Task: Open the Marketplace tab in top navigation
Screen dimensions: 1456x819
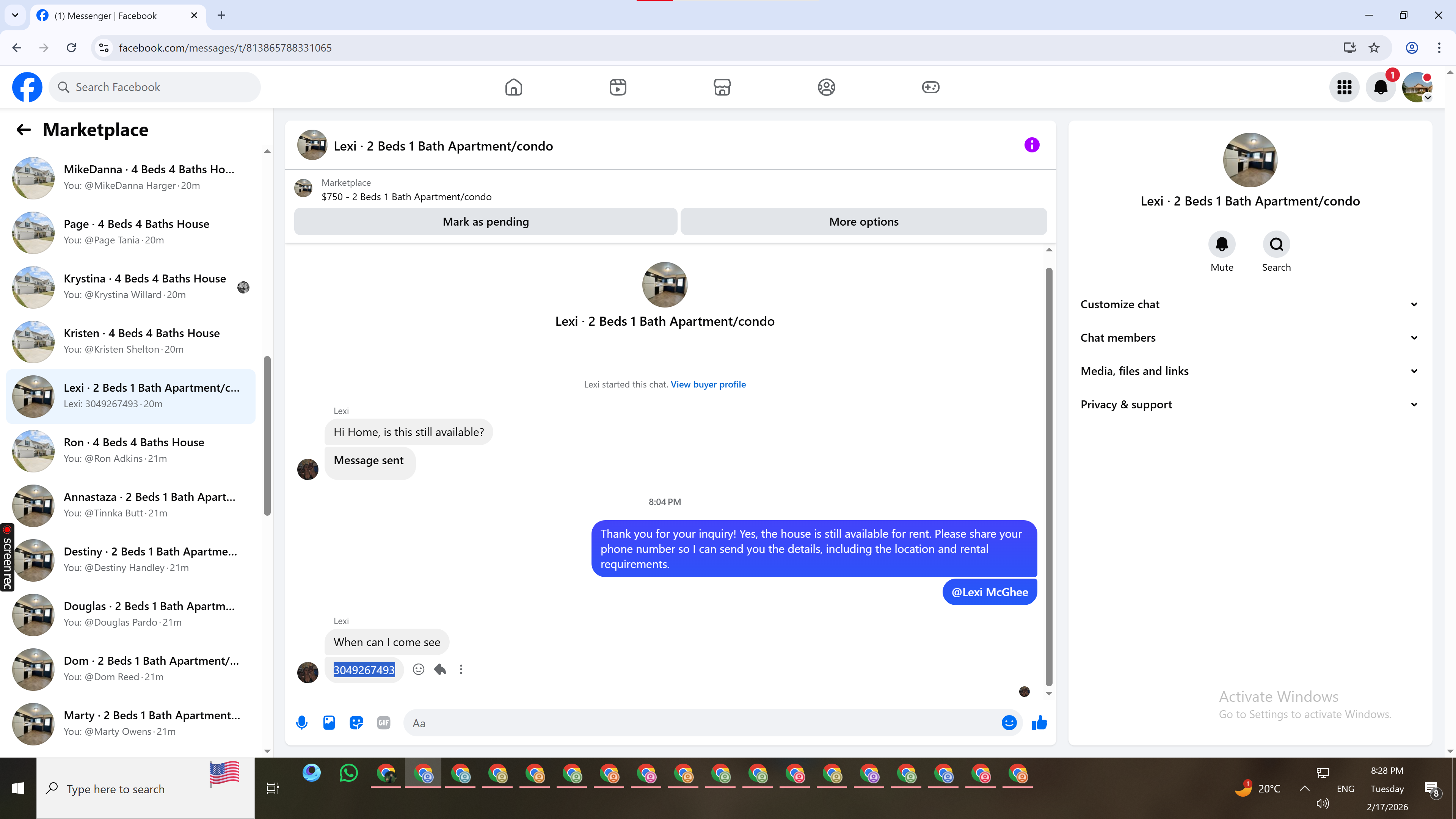Action: coord(722,87)
